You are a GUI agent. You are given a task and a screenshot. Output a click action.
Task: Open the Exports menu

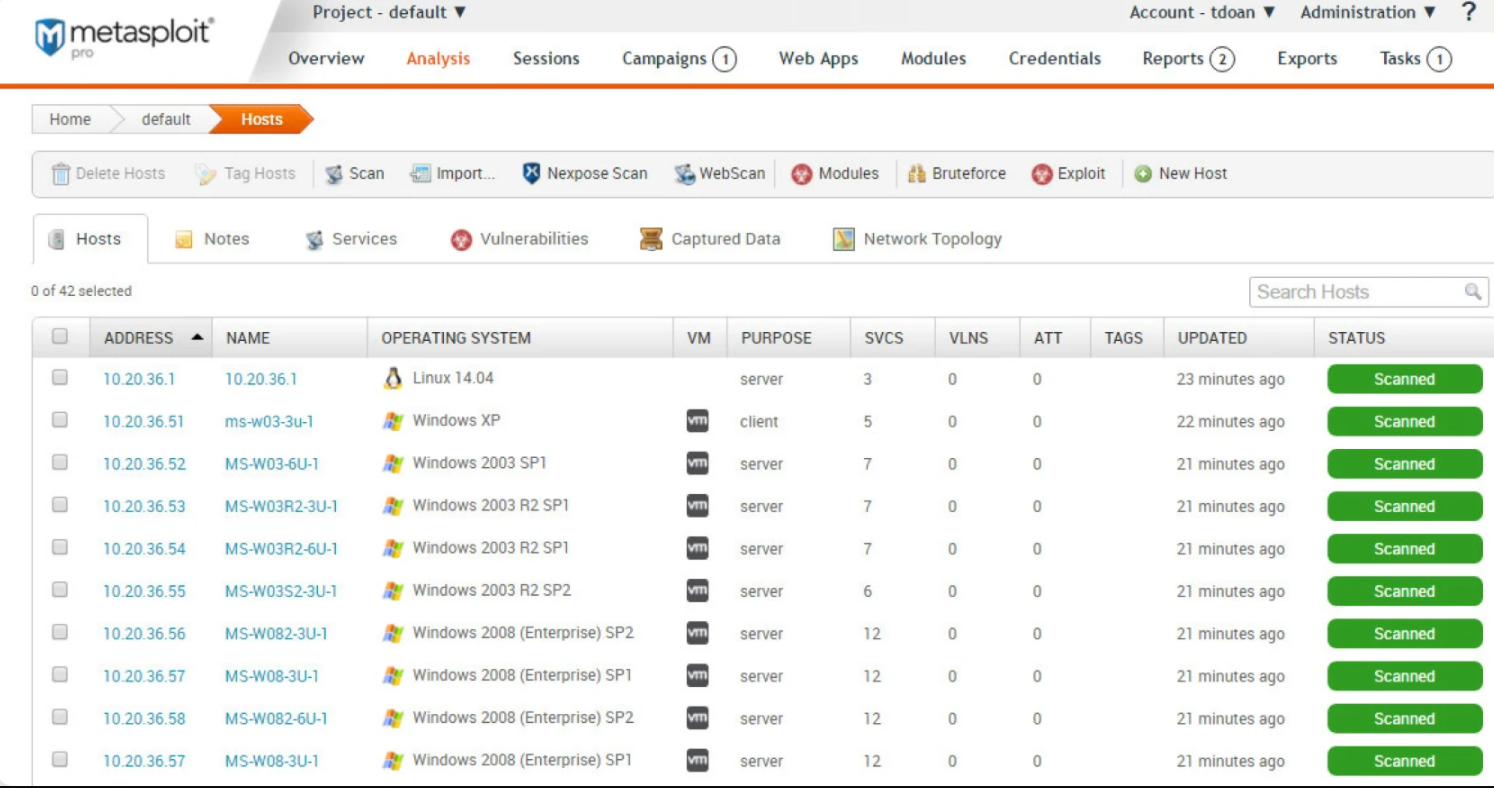click(x=1307, y=59)
